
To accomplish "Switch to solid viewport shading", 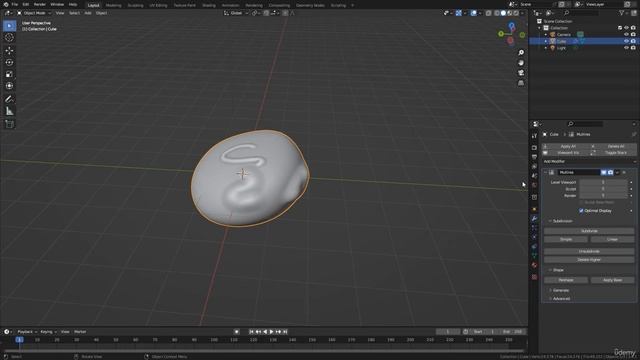I will [503, 13].
